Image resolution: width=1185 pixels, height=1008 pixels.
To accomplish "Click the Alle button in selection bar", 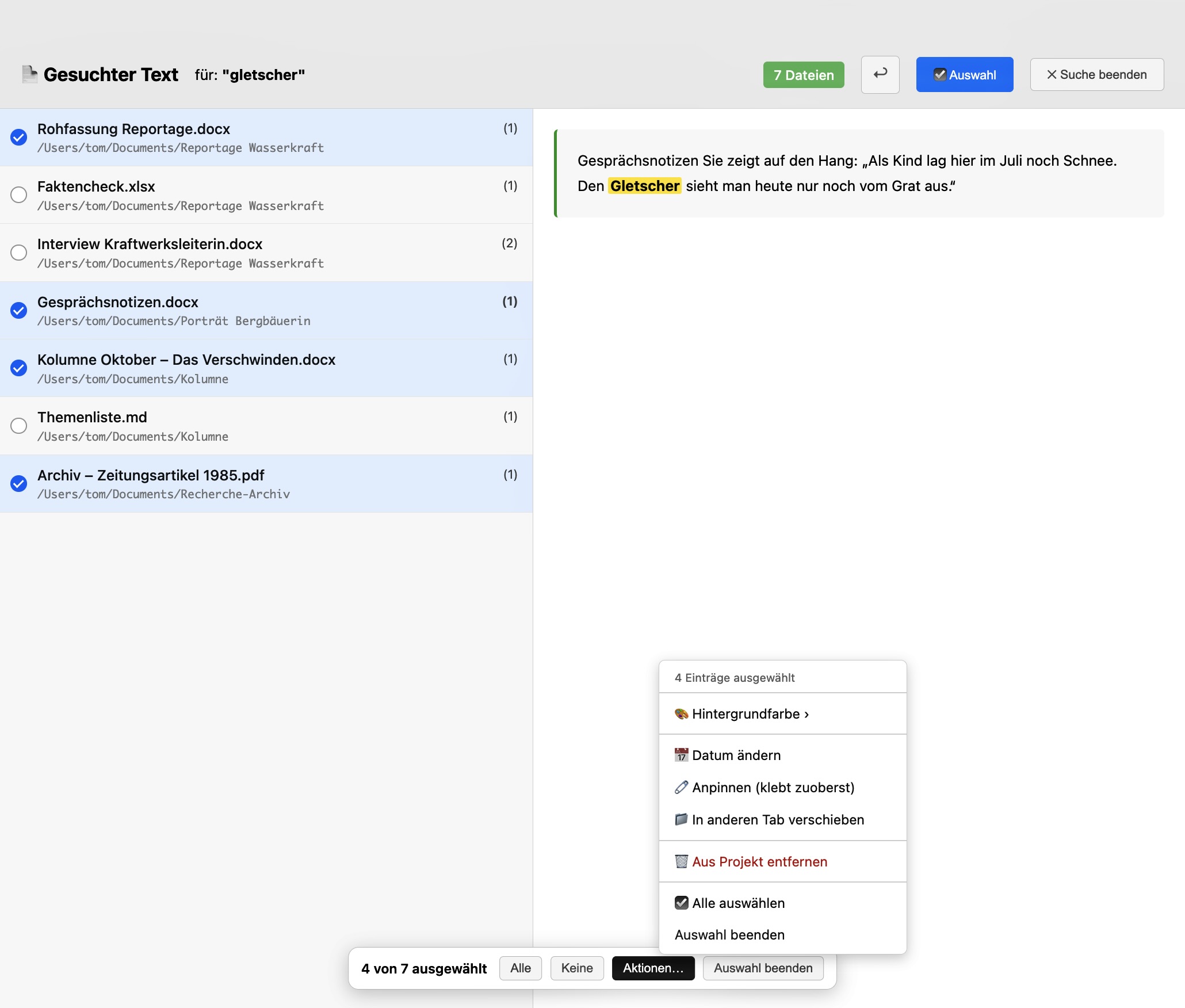I will 521,968.
